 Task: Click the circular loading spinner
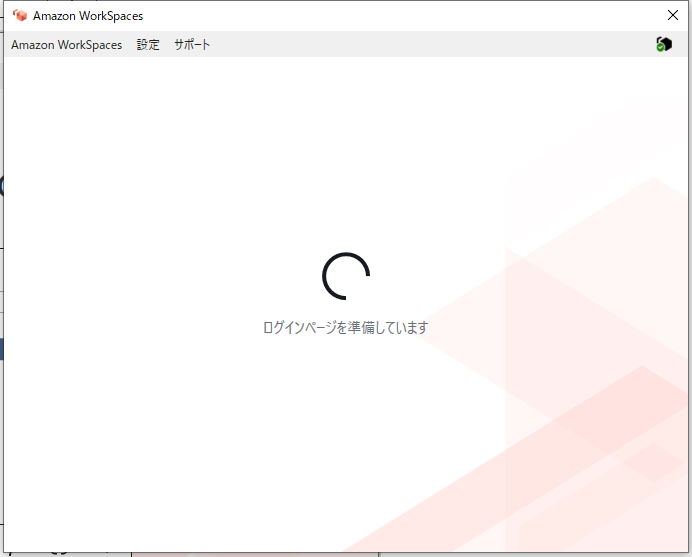click(346, 275)
